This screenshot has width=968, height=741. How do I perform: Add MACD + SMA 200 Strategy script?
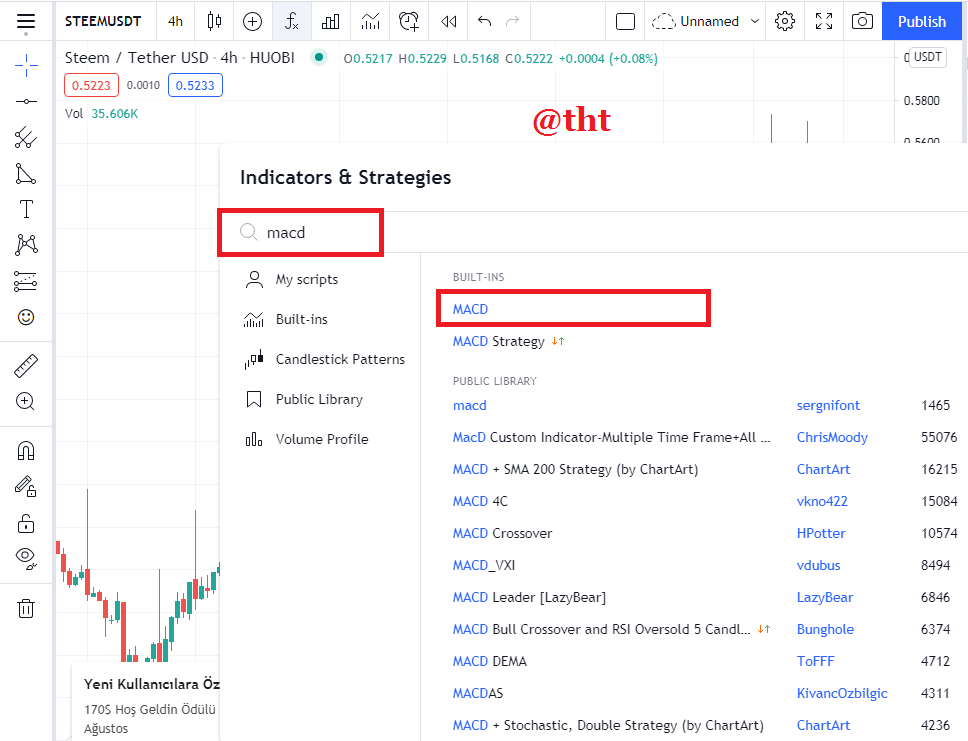[x=575, y=470]
